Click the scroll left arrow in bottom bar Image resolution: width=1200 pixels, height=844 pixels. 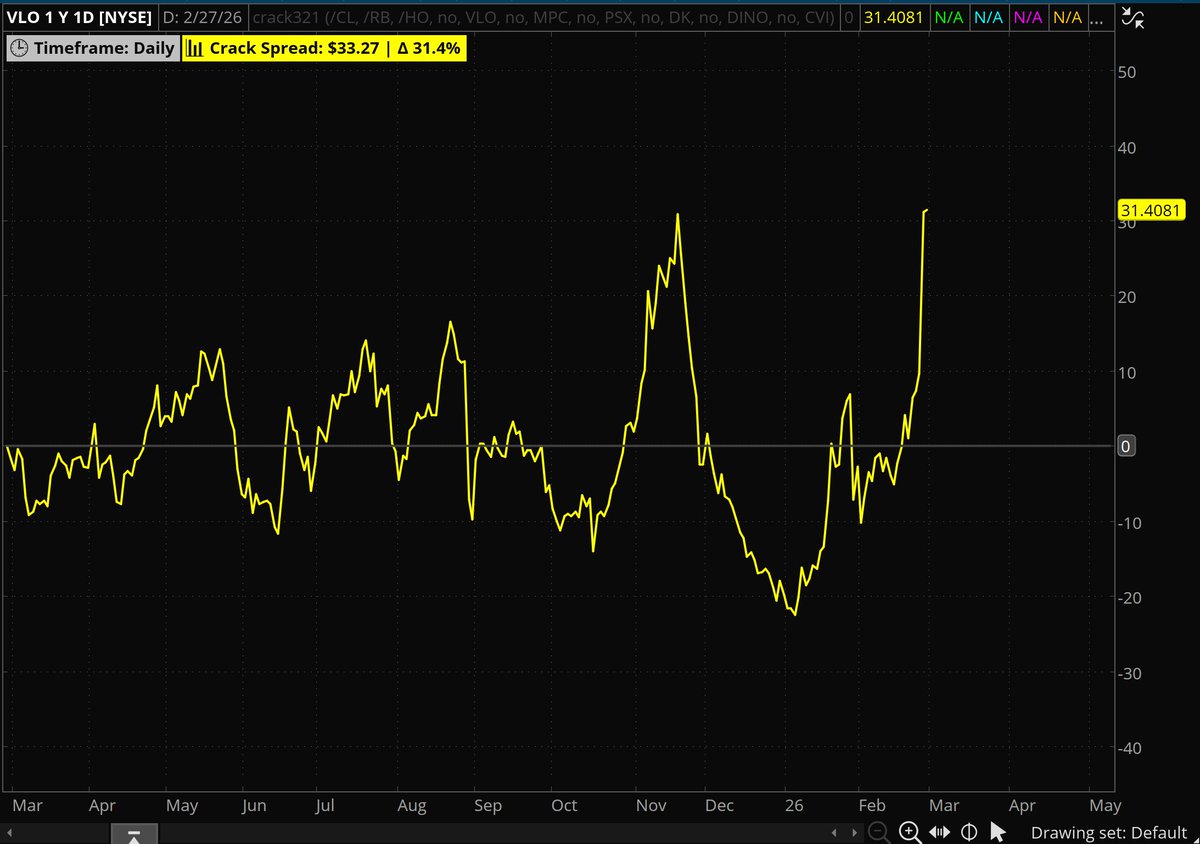coord(11,832)
